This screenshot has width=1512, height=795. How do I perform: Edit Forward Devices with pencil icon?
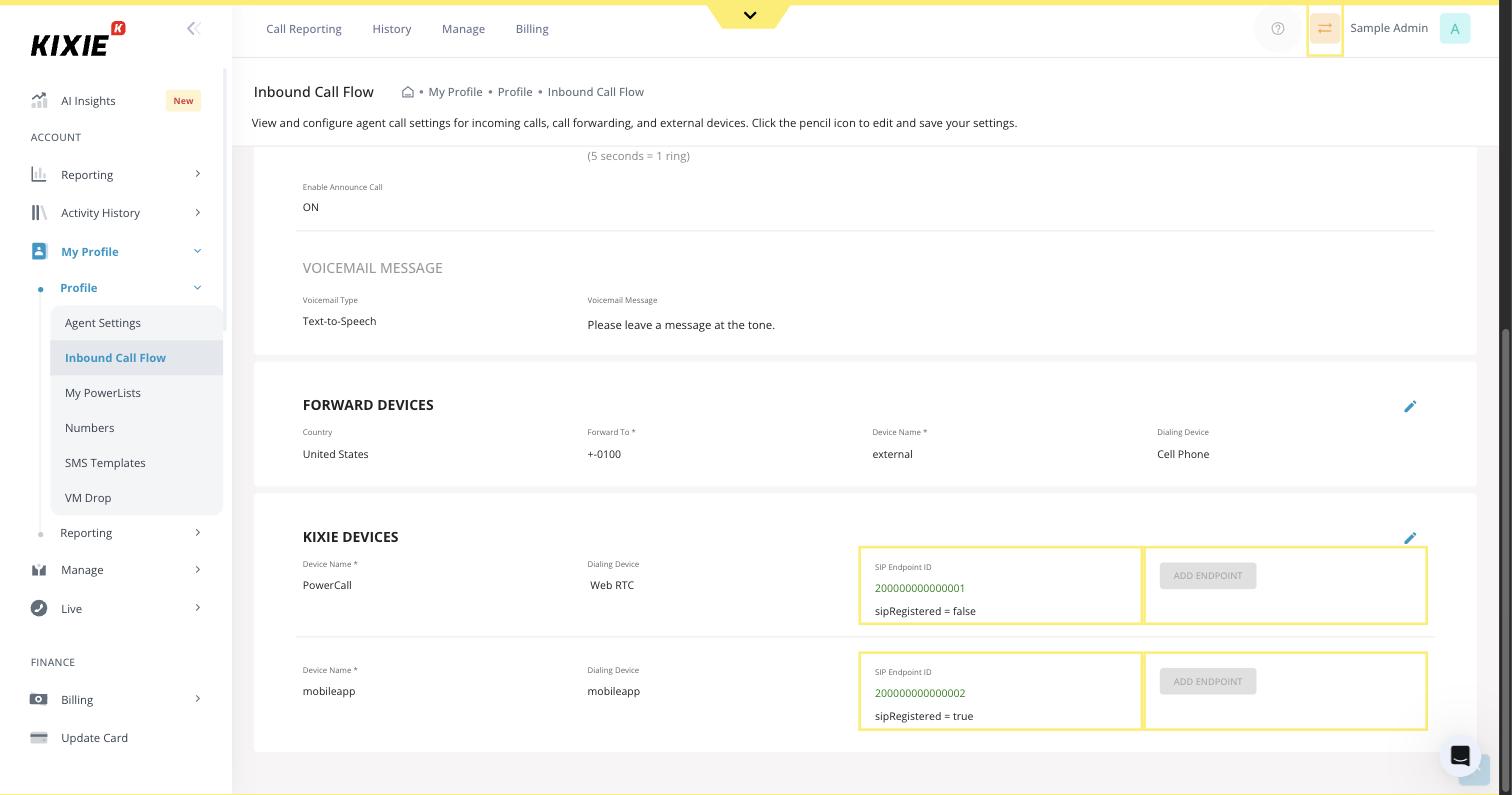click(1410, 406)
